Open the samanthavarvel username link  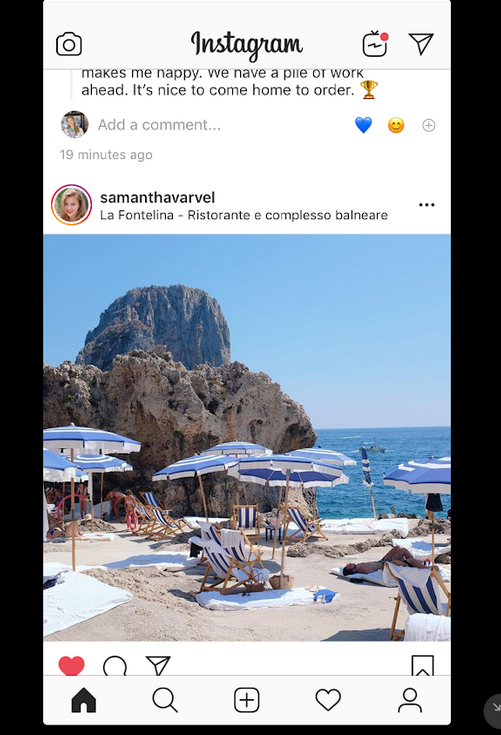pos(157,197)
